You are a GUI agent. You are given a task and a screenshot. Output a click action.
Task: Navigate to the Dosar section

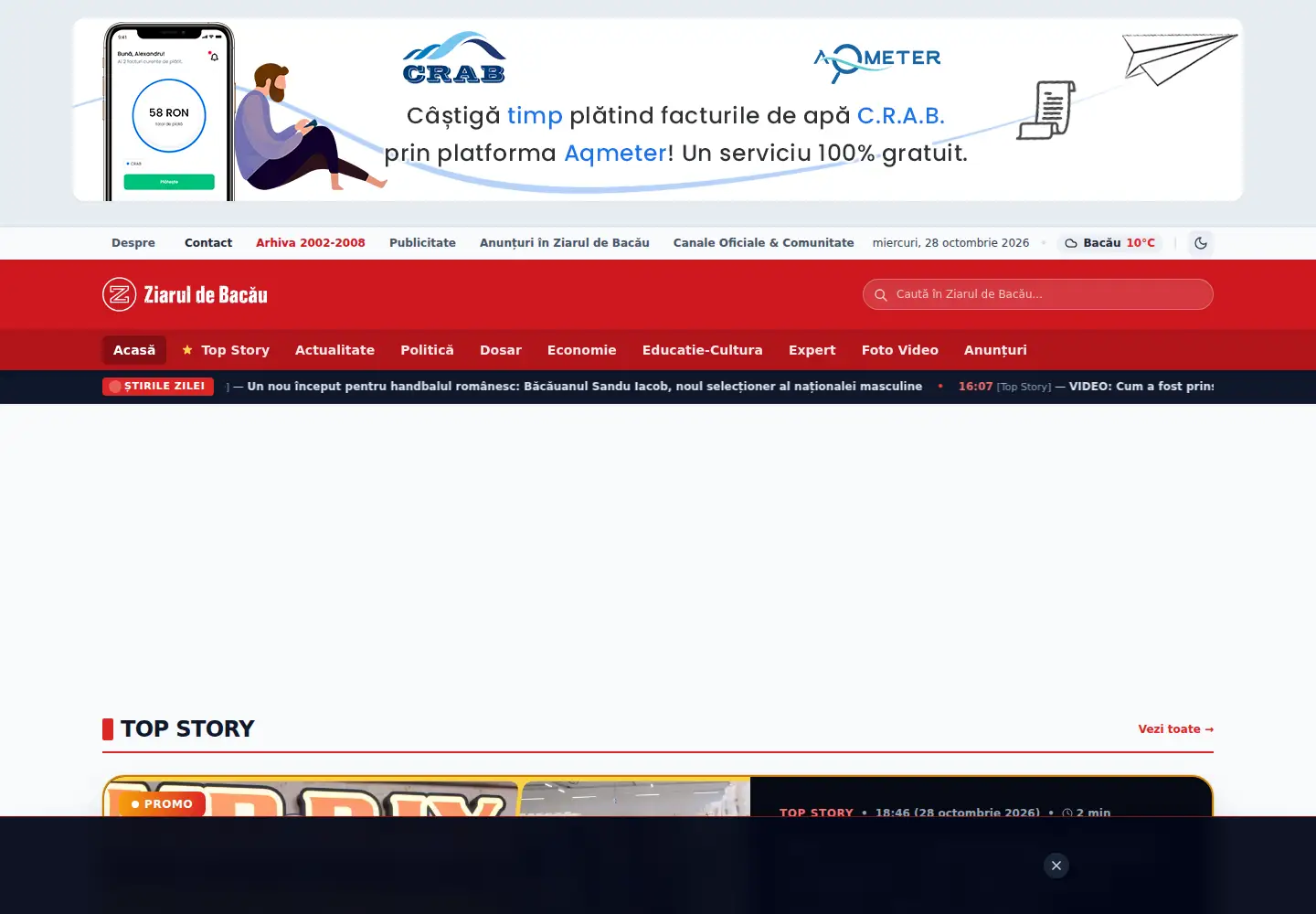pyautogui.click(x=501, y=350)
